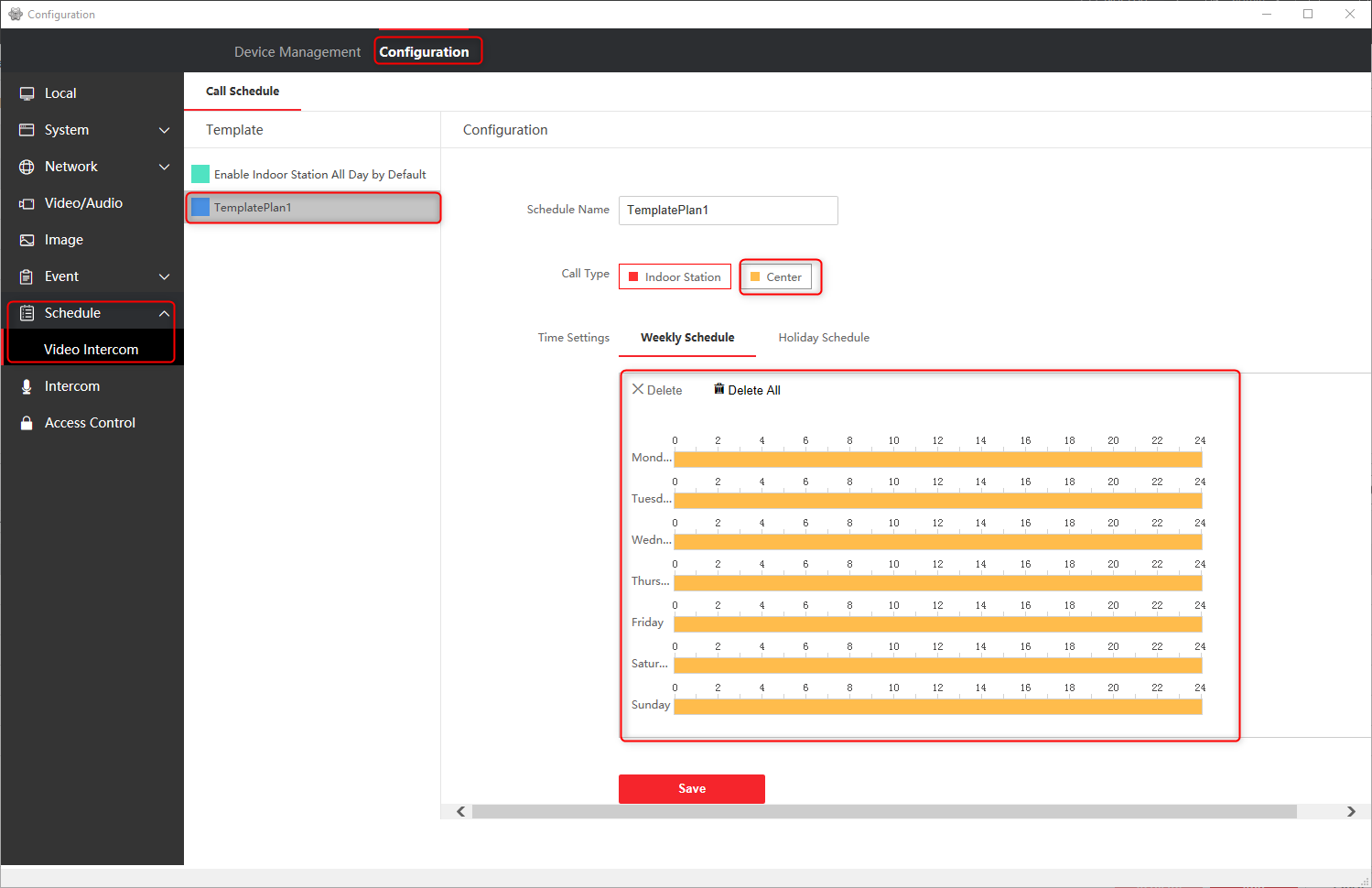
Task: Maximize the Configuration window
Action: (x=1308, y=14)
